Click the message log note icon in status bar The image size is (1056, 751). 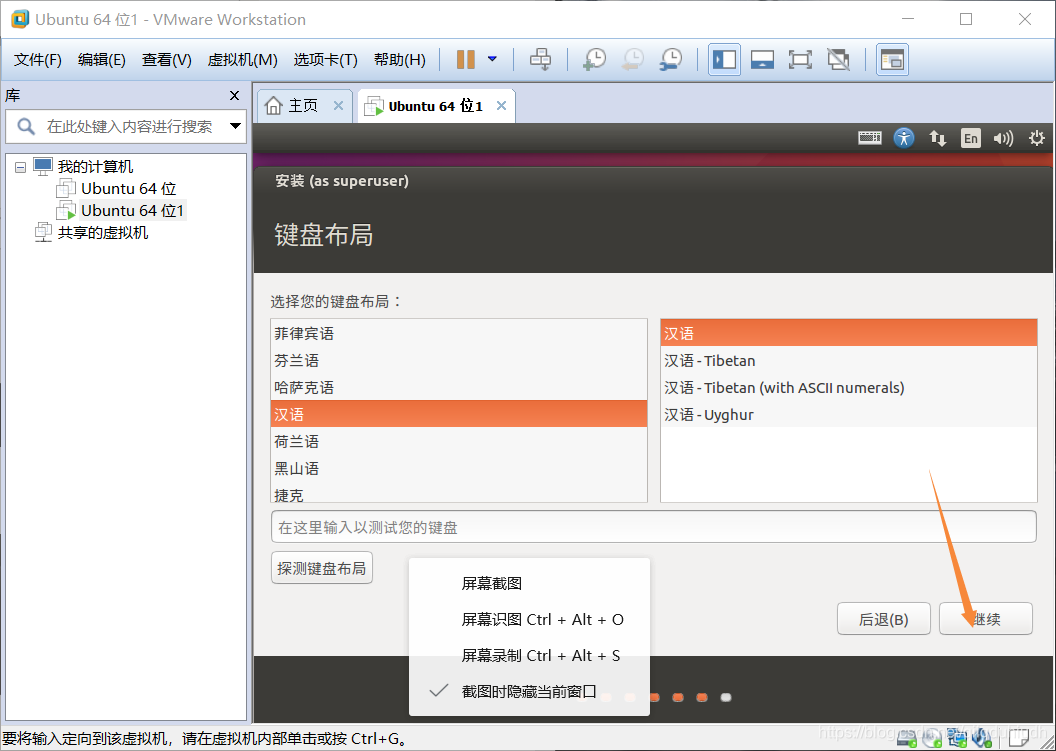coord(1018,739)
